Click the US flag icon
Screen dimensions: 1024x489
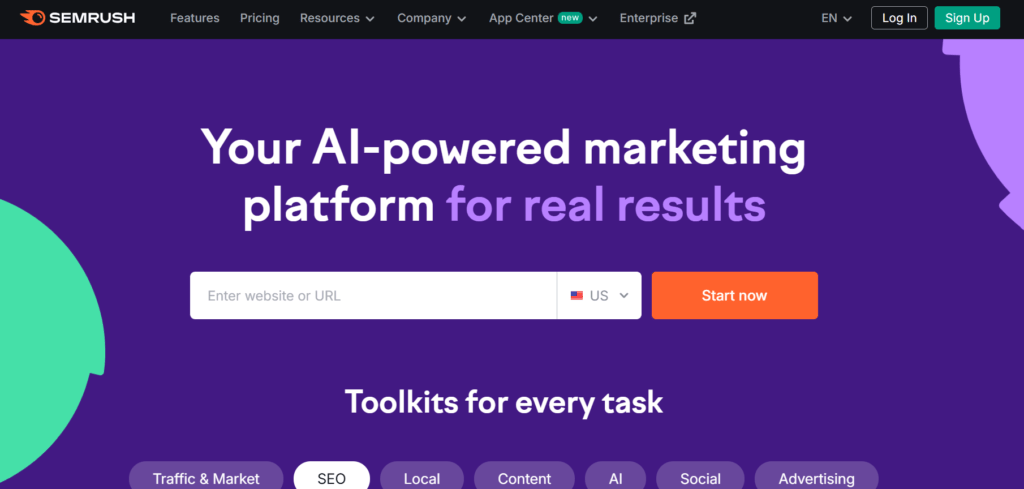(x=577, y=296)
